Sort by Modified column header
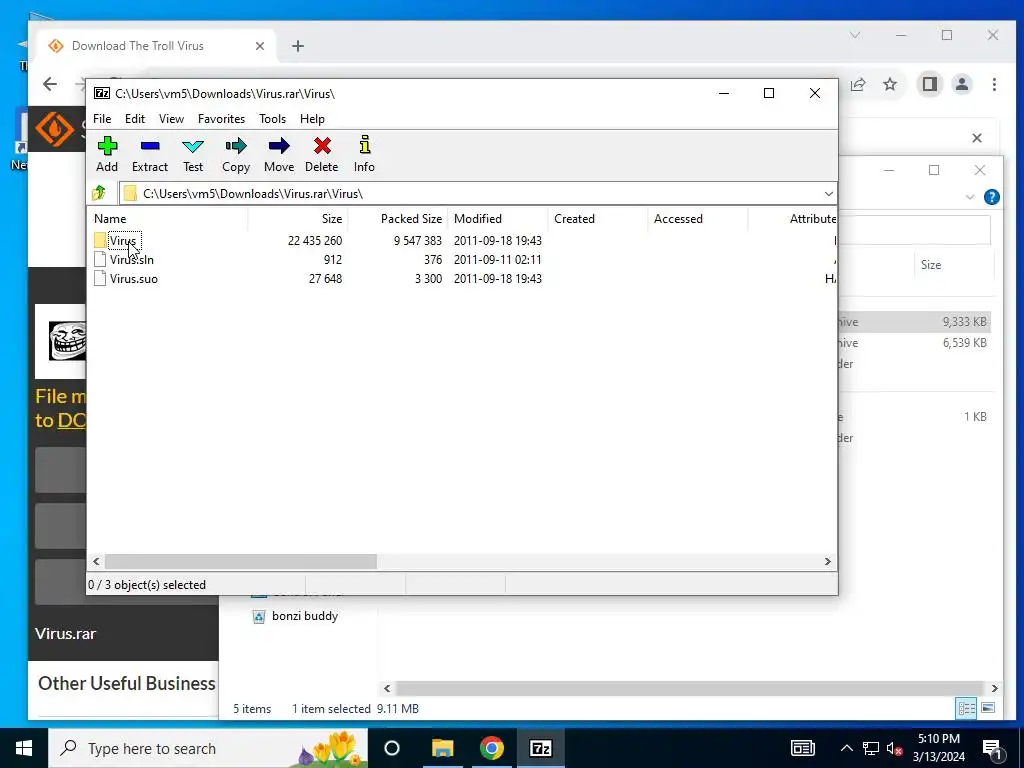The width and height of the screenshot is (1024, 768). pos(498,219)
